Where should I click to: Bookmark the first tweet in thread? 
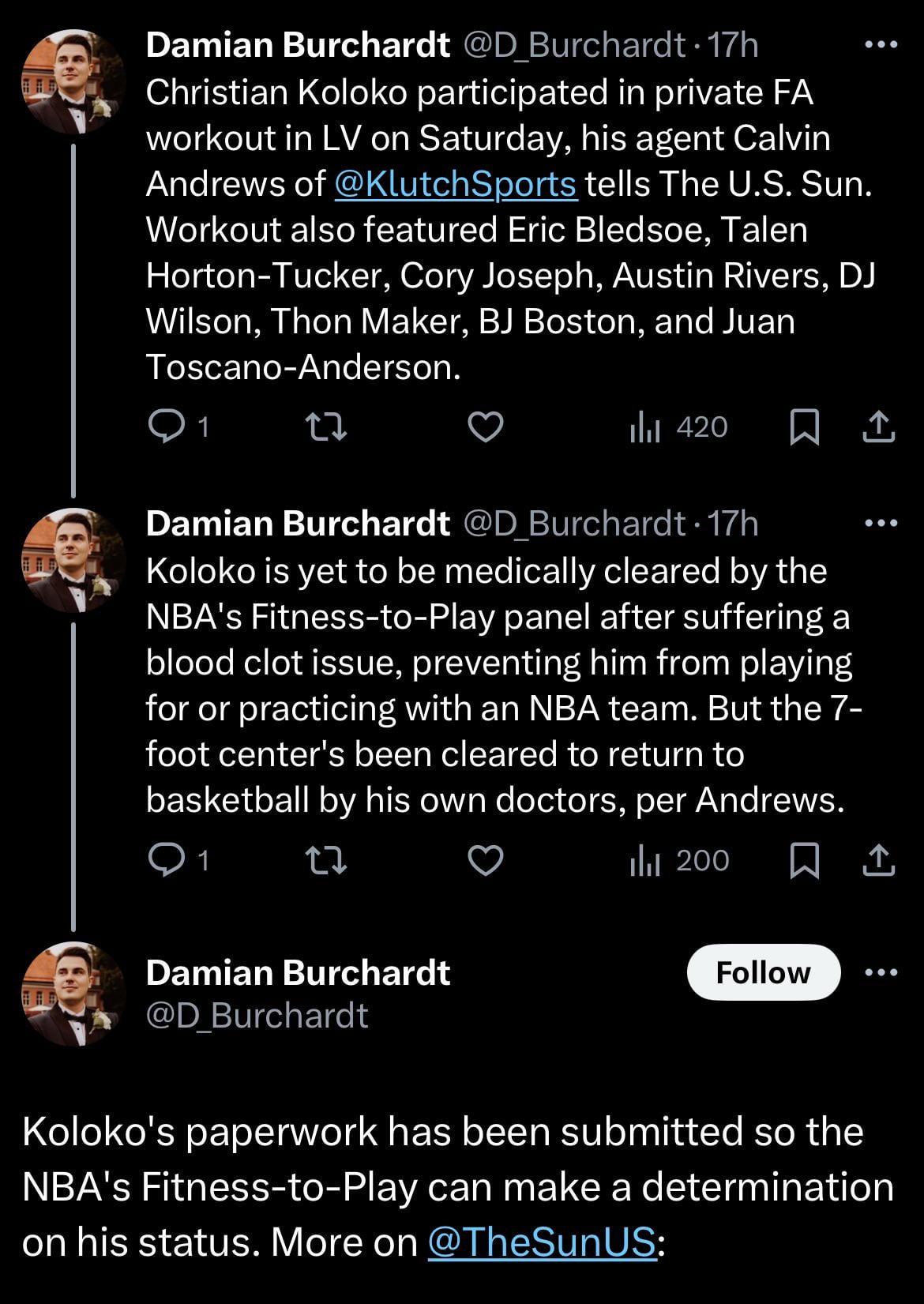805,427
